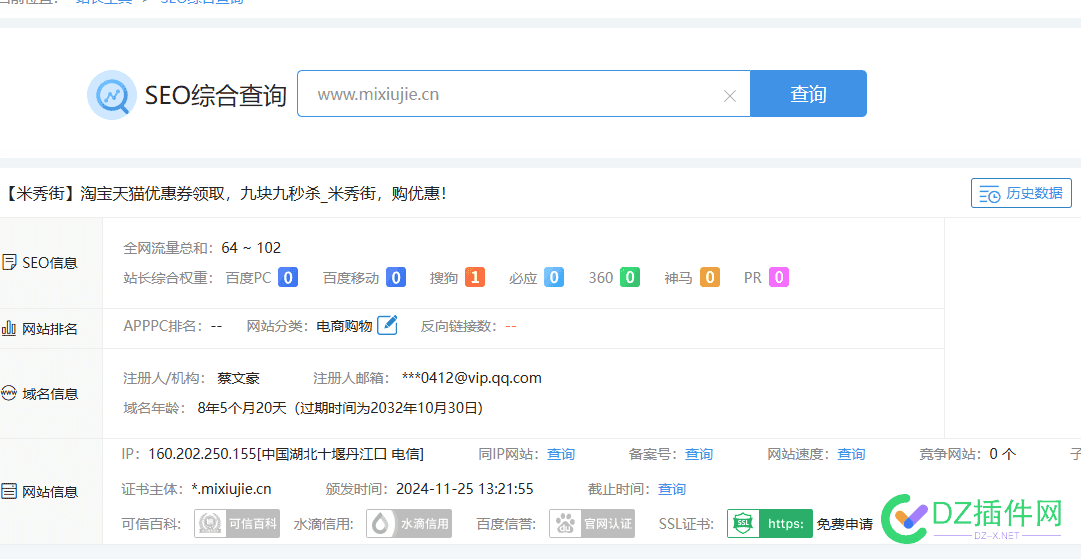Click the 证书主体 value *.mixiujie.cn
This screenshot has width=1081, height=559.
(231, 489)
